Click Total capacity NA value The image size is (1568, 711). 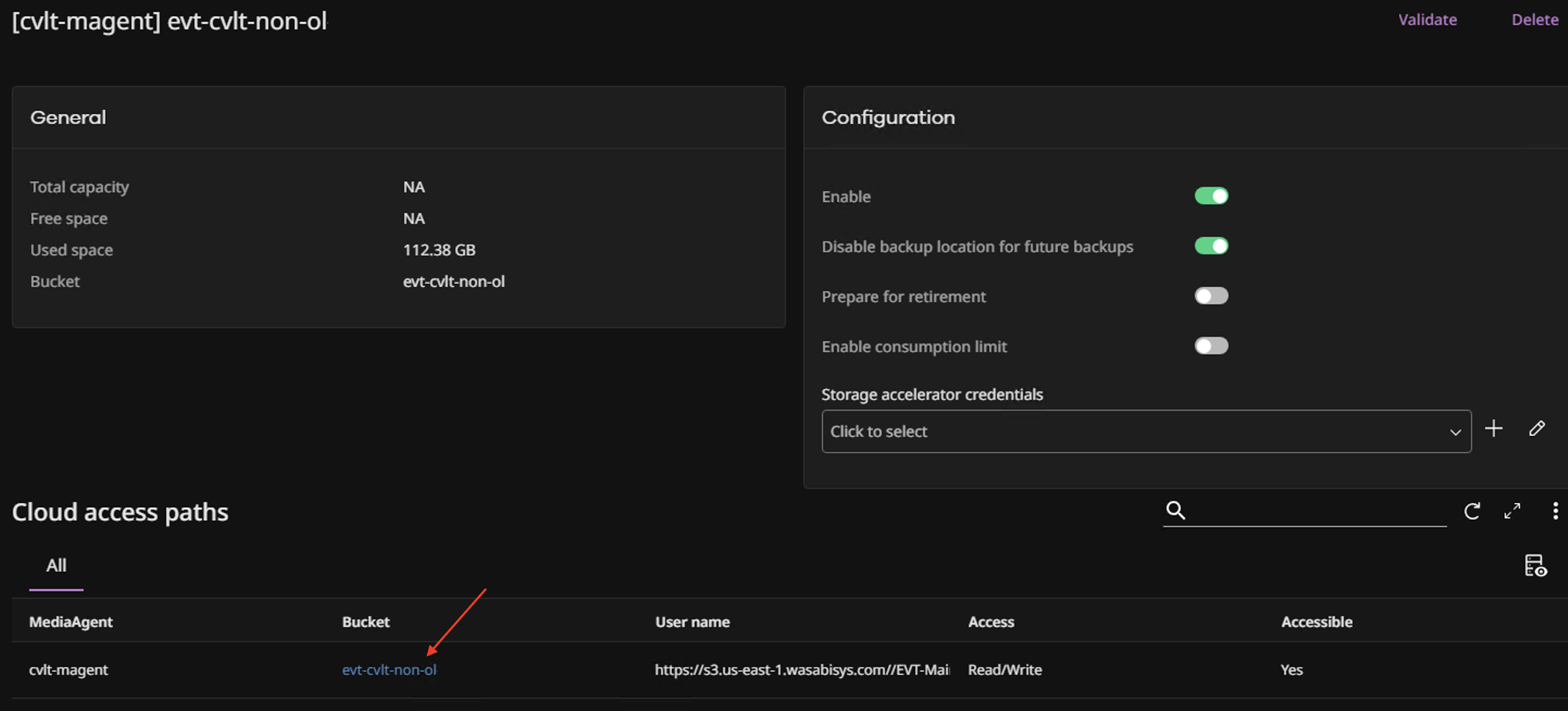[x=413, y=187]
